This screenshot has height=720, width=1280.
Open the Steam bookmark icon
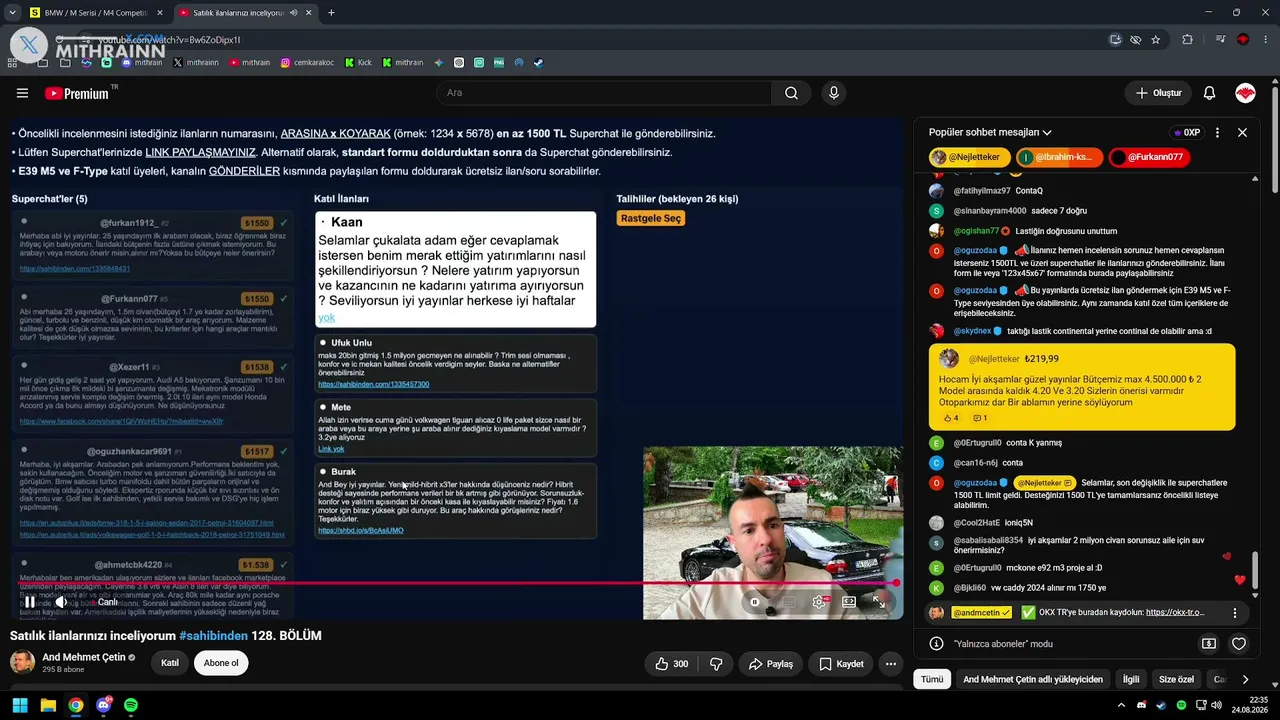tap(538, 62)
